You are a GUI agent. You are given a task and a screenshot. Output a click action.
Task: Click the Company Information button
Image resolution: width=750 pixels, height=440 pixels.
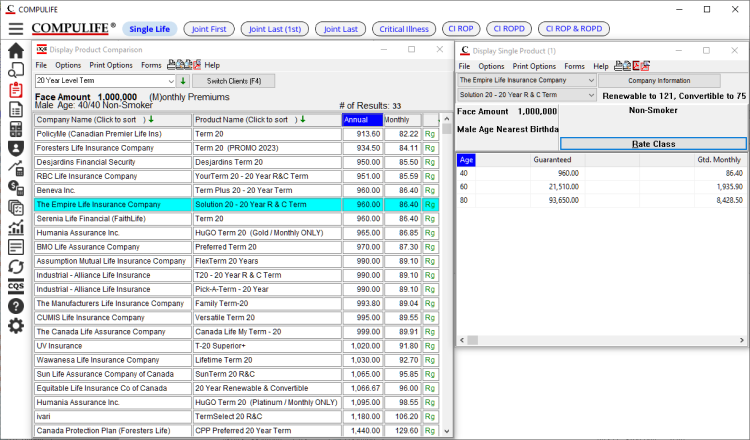pyautogui.click(x=659, y=80)
